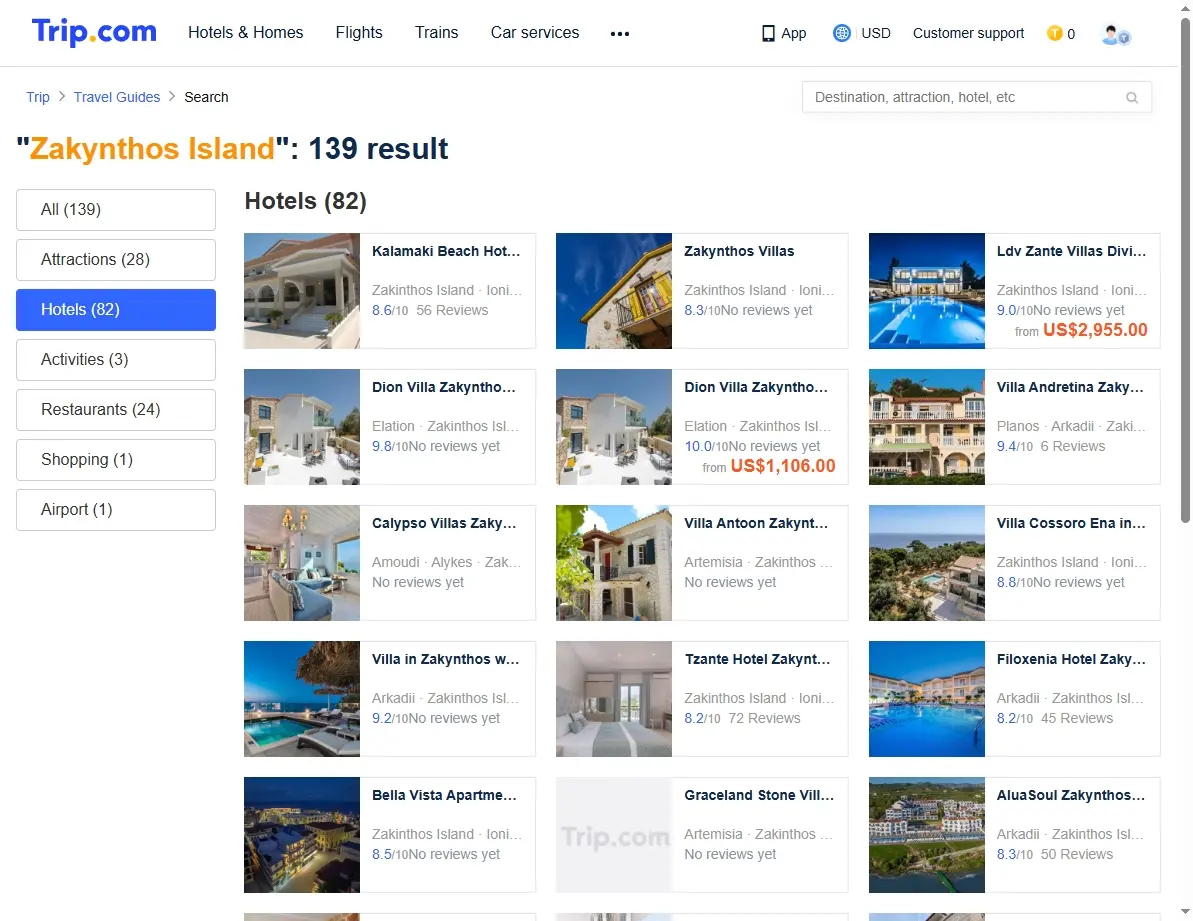This screenshot has height=921, width=1193.
Task: Click the 50 Reviews text
Action: click(x=1077, y=855)
